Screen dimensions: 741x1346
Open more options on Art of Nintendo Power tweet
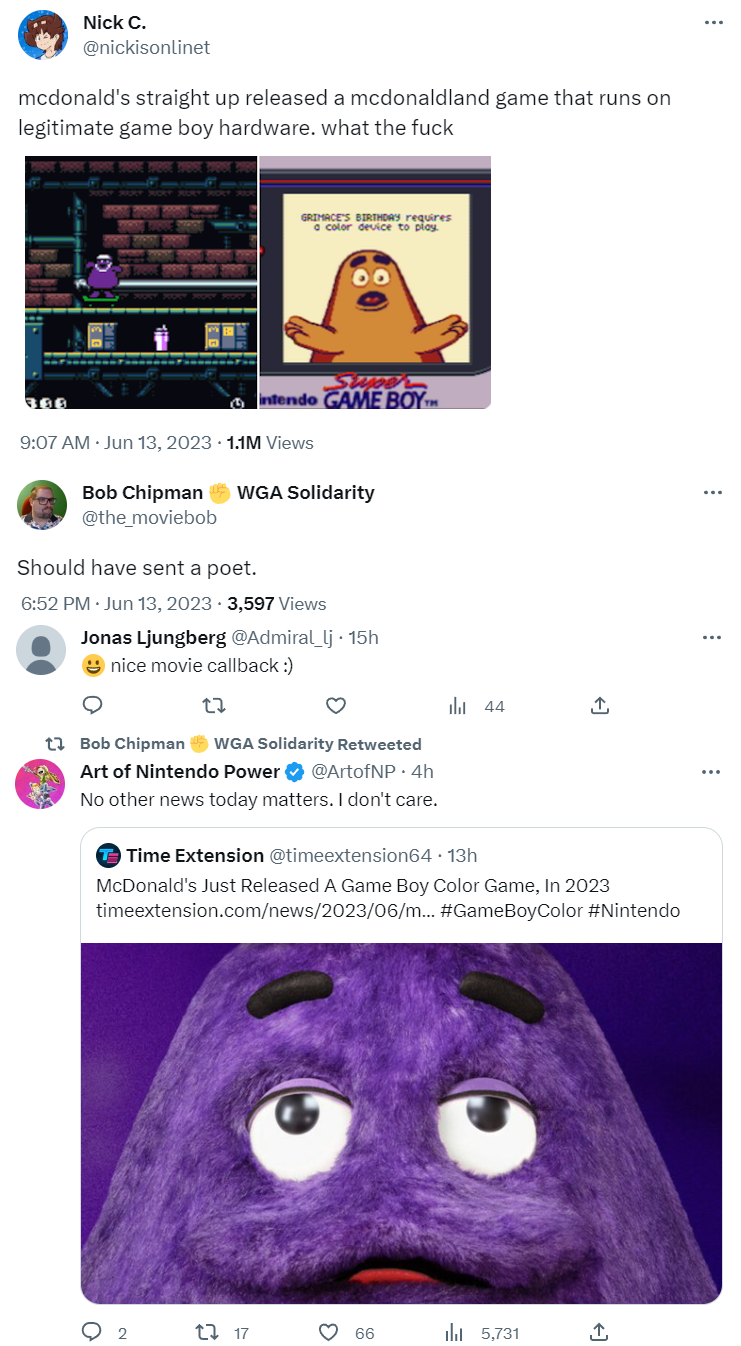(x=712, y=772)
